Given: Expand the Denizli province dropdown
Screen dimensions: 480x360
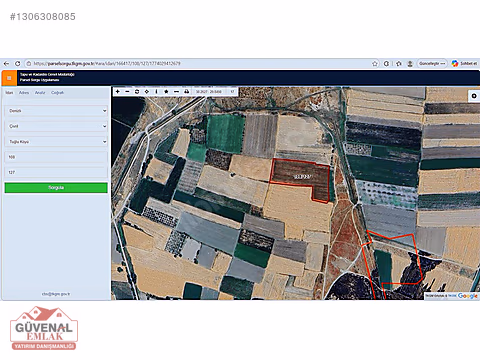Looking at the screenshot, I should coord(56,111).
